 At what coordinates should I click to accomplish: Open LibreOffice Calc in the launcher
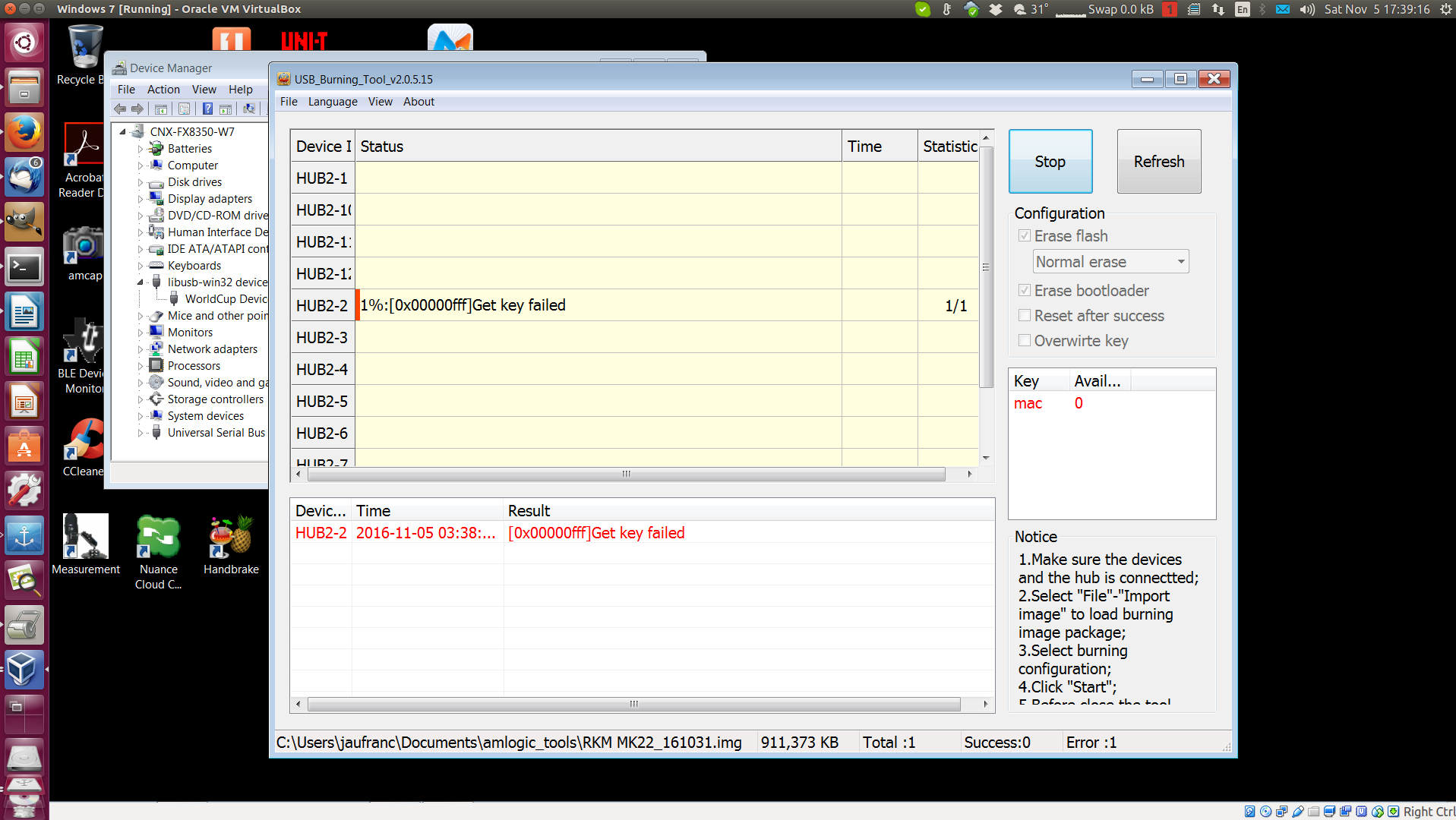(24, 357)
